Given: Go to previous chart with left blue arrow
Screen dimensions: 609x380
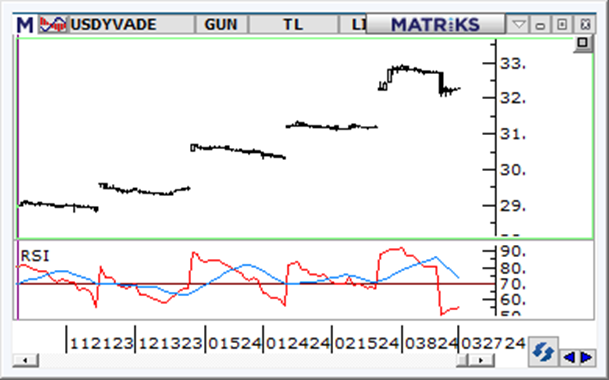Looking at the screenshot, I should click(569, 357).
